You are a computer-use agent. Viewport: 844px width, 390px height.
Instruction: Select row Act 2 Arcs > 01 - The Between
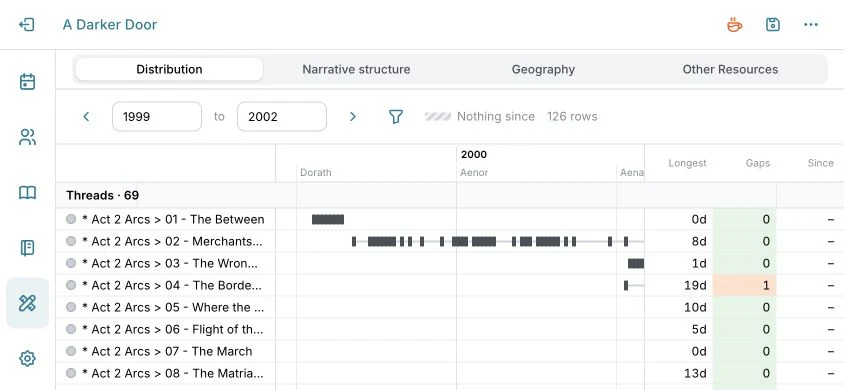(x=173, y=219)
